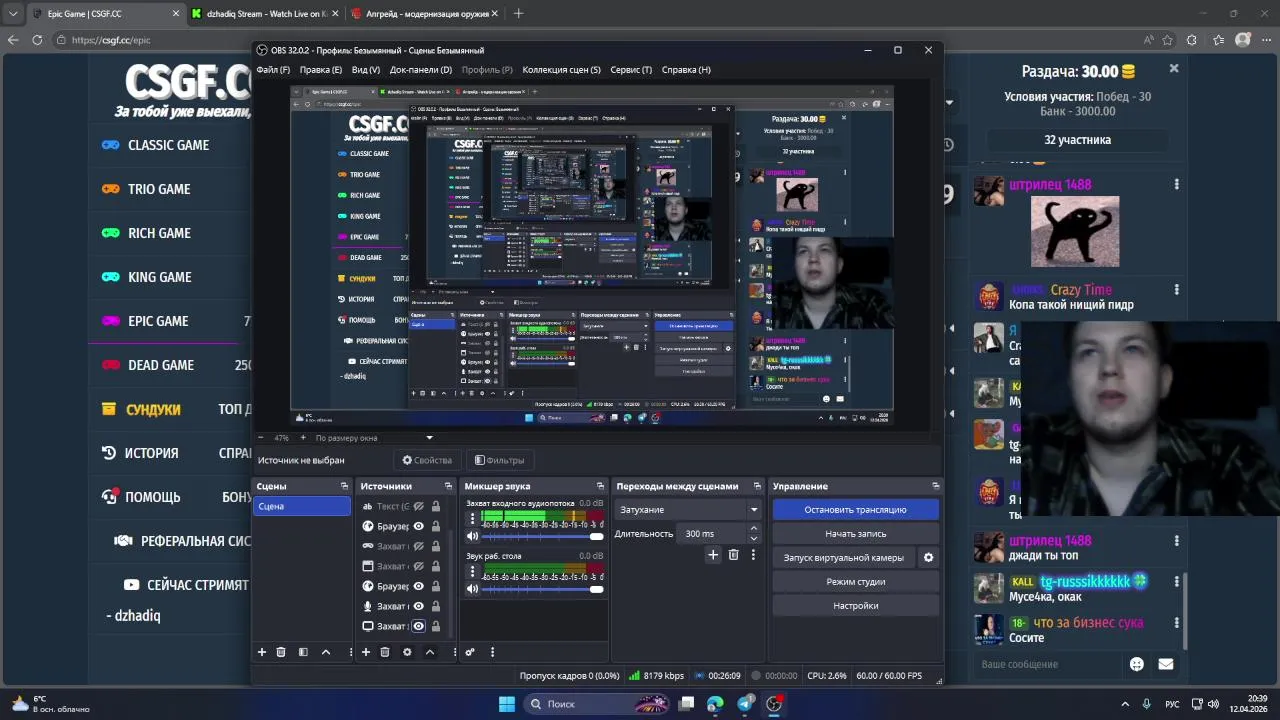Viewport: 1280px width, 720px height.
Task: Open virtual camera settings gear
Action: pyautogui.click(x=928, y=558)
